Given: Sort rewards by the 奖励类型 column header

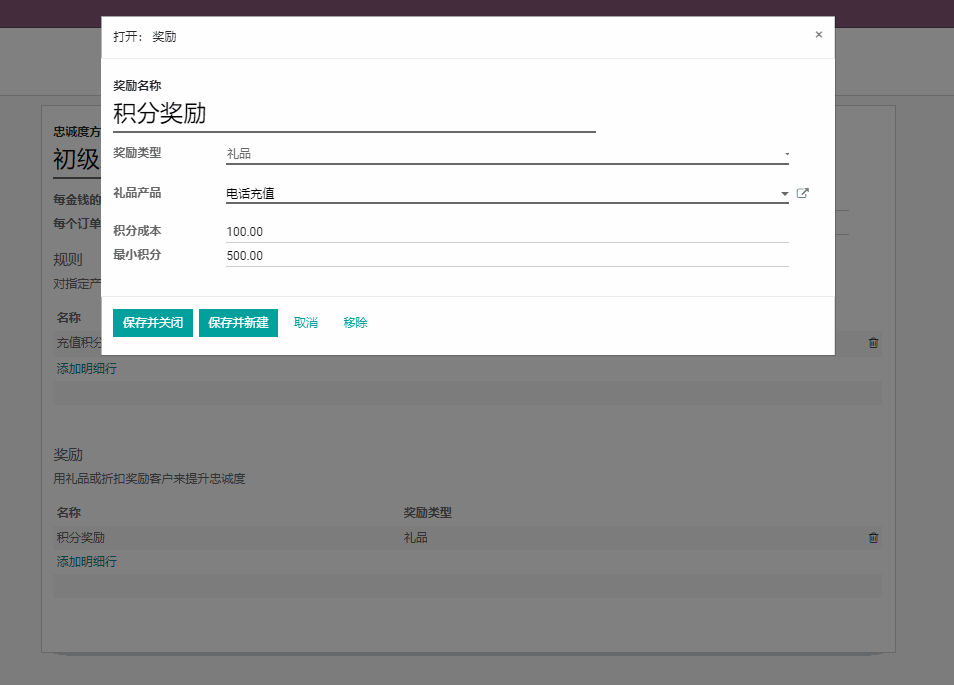Looking at the screenshot, I should [427, 513].
